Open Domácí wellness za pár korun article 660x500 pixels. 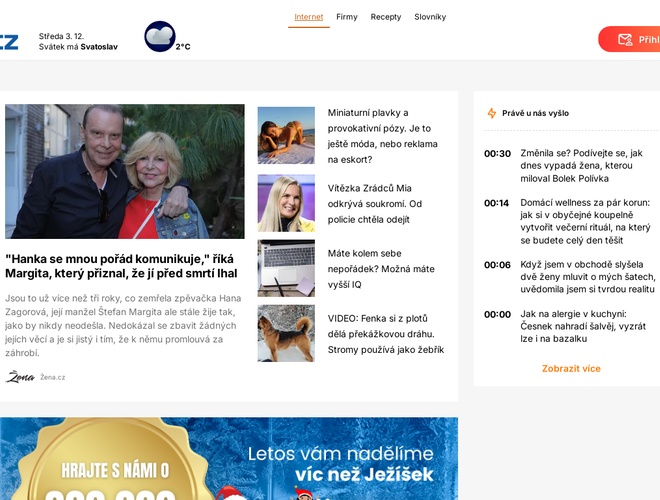click(x=585, y=221)
